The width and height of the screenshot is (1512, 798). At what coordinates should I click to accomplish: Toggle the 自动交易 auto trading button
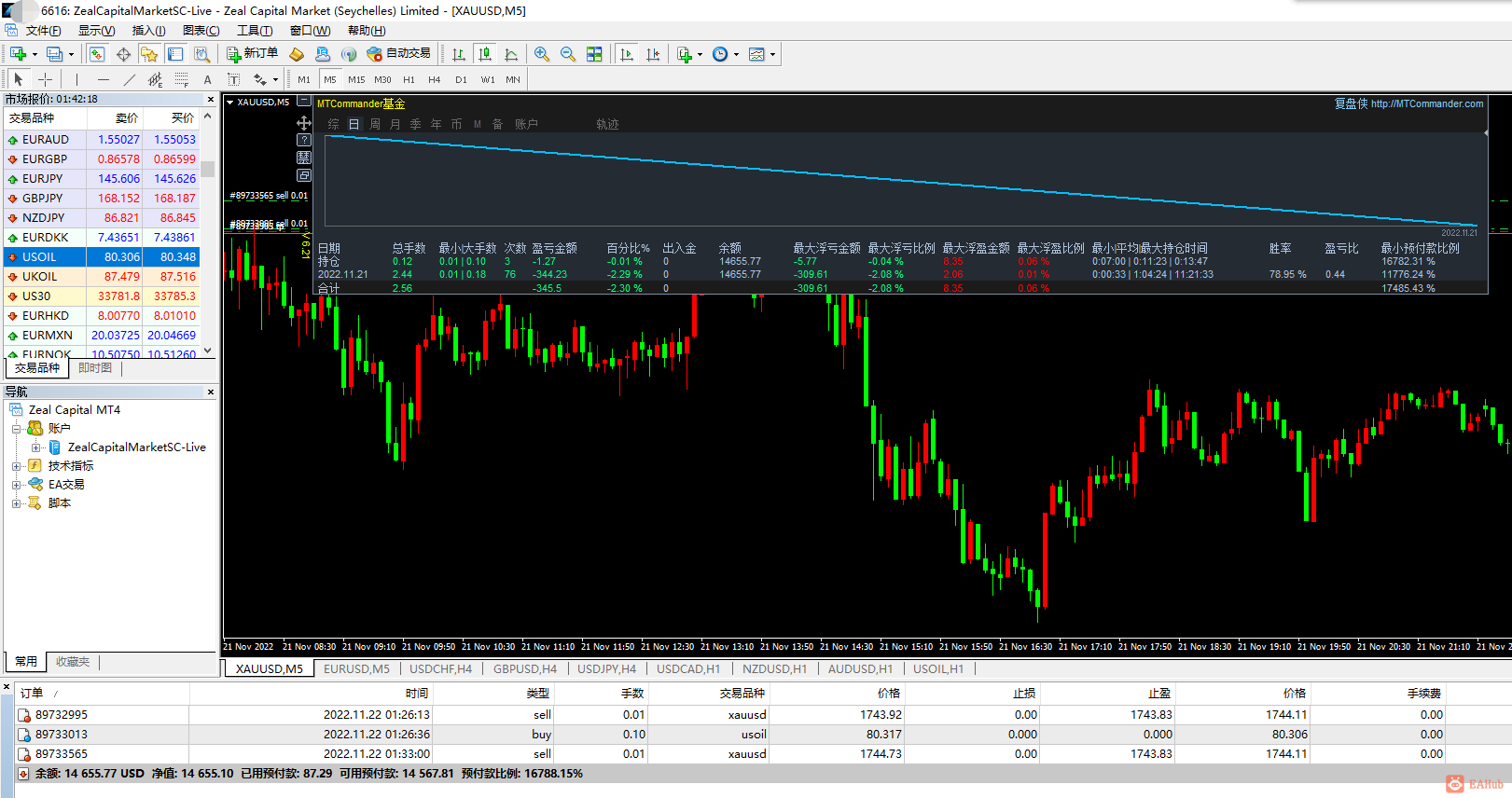399,54
